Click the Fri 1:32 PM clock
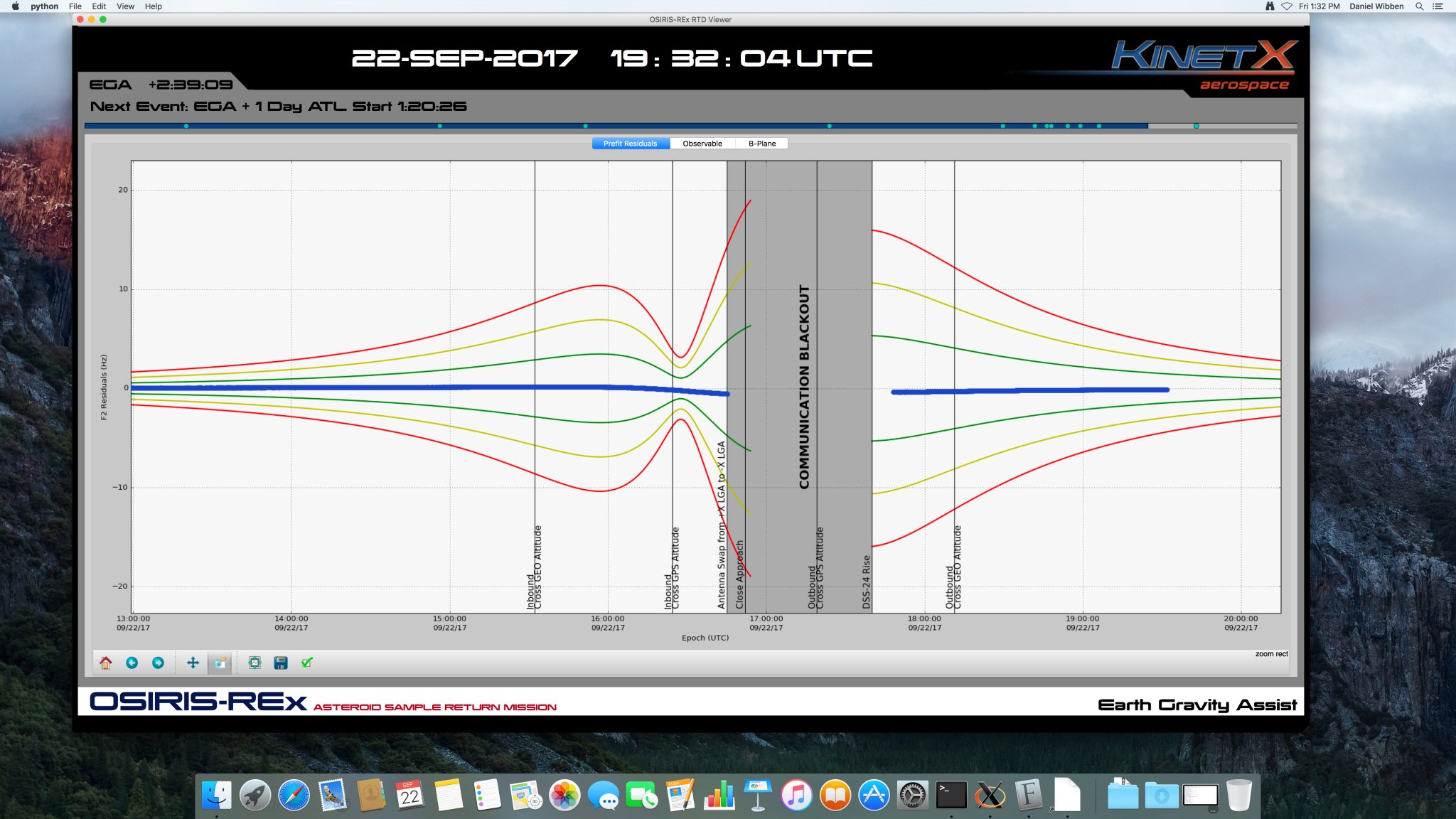Screen dimensions: 1456x819 [x=1319, y=6]
